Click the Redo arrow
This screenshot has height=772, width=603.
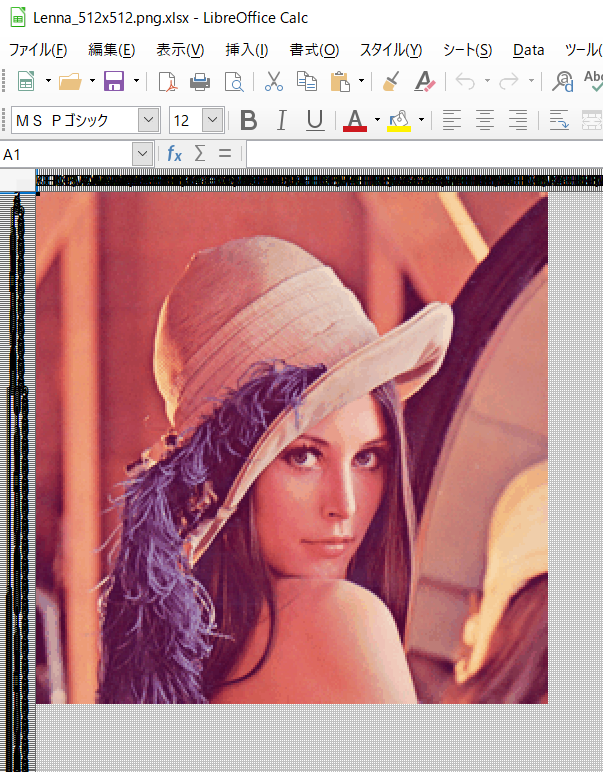508,81
